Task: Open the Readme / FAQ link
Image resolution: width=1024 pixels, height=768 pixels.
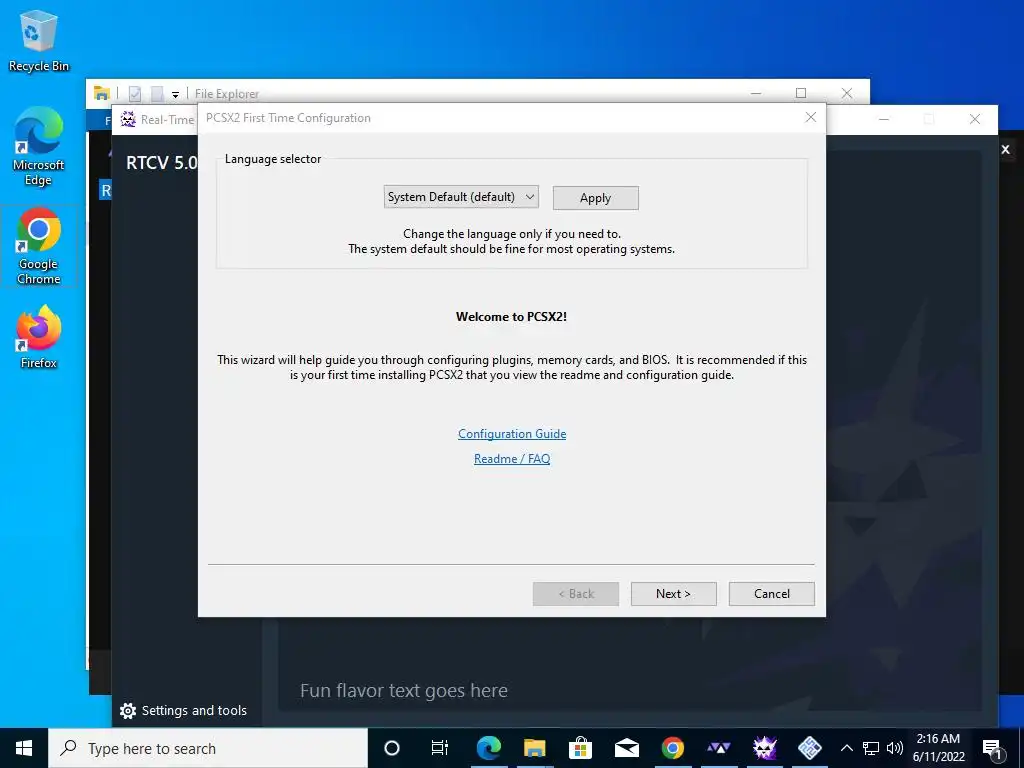Action: 512,458
